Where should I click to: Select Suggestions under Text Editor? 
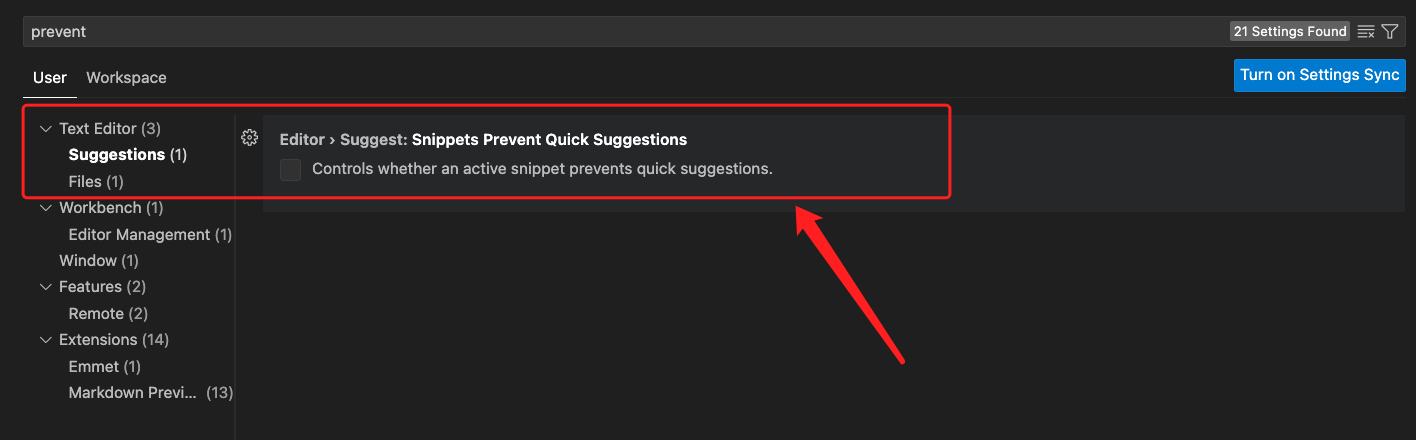pyautogui.click(x=128, y=155)
